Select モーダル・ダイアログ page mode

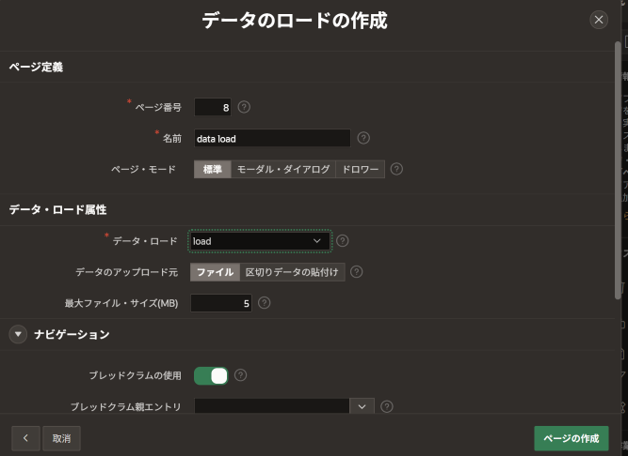(283, 169)
